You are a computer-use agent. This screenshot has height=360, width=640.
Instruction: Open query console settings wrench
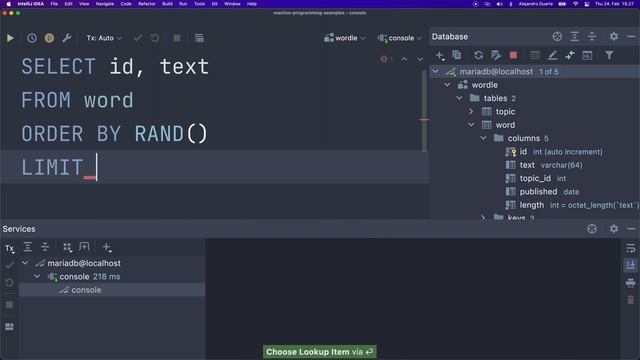(67, 38)
